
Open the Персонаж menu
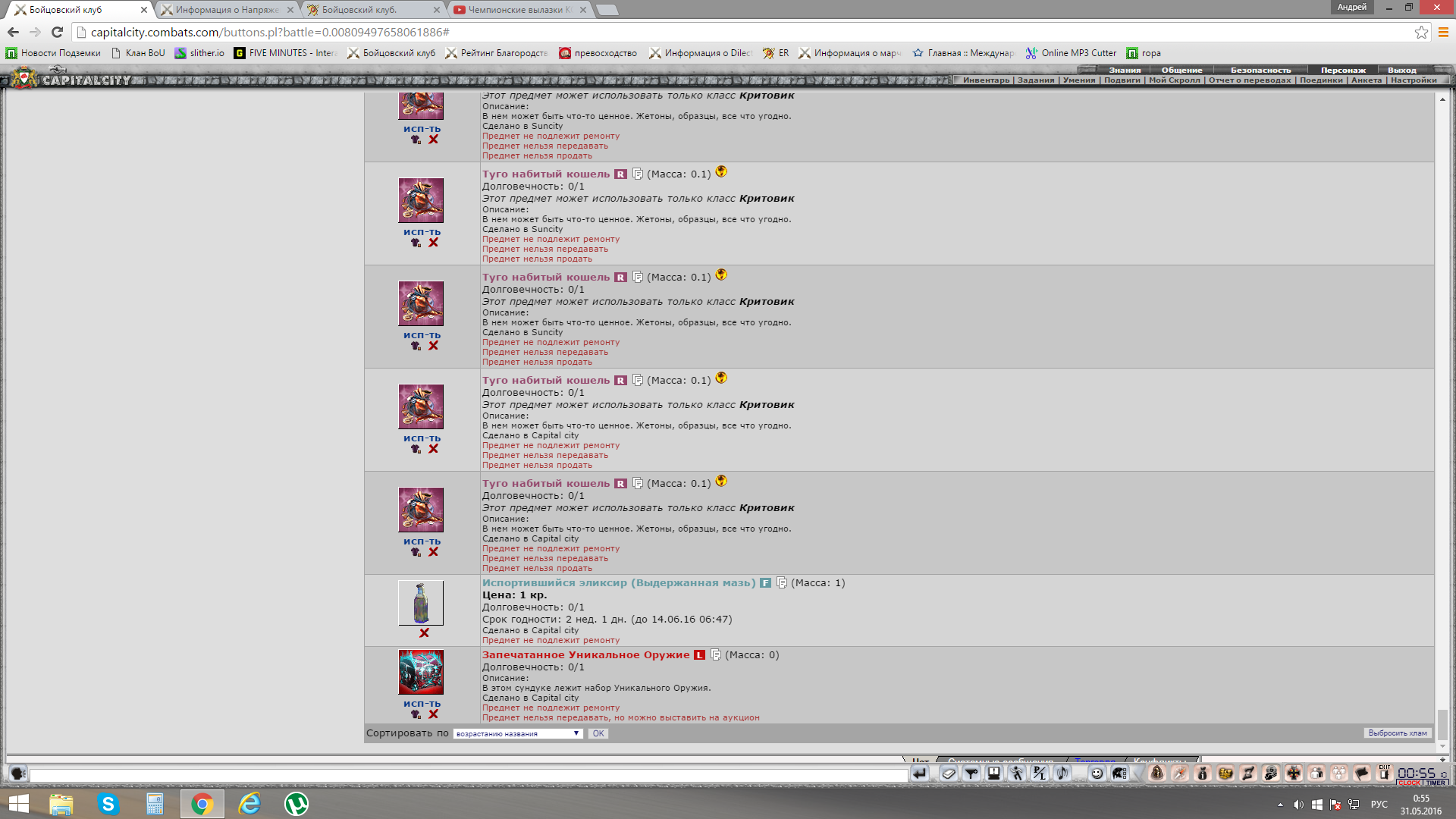1343,71
